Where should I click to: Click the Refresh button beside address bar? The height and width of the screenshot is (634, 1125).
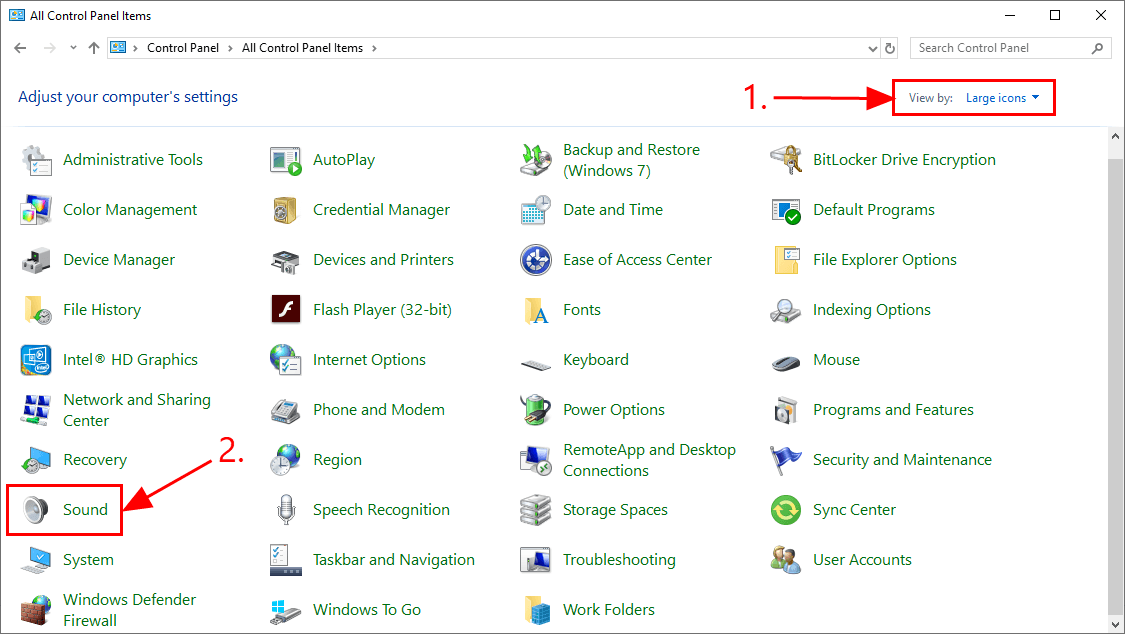[x=891, y=48]
